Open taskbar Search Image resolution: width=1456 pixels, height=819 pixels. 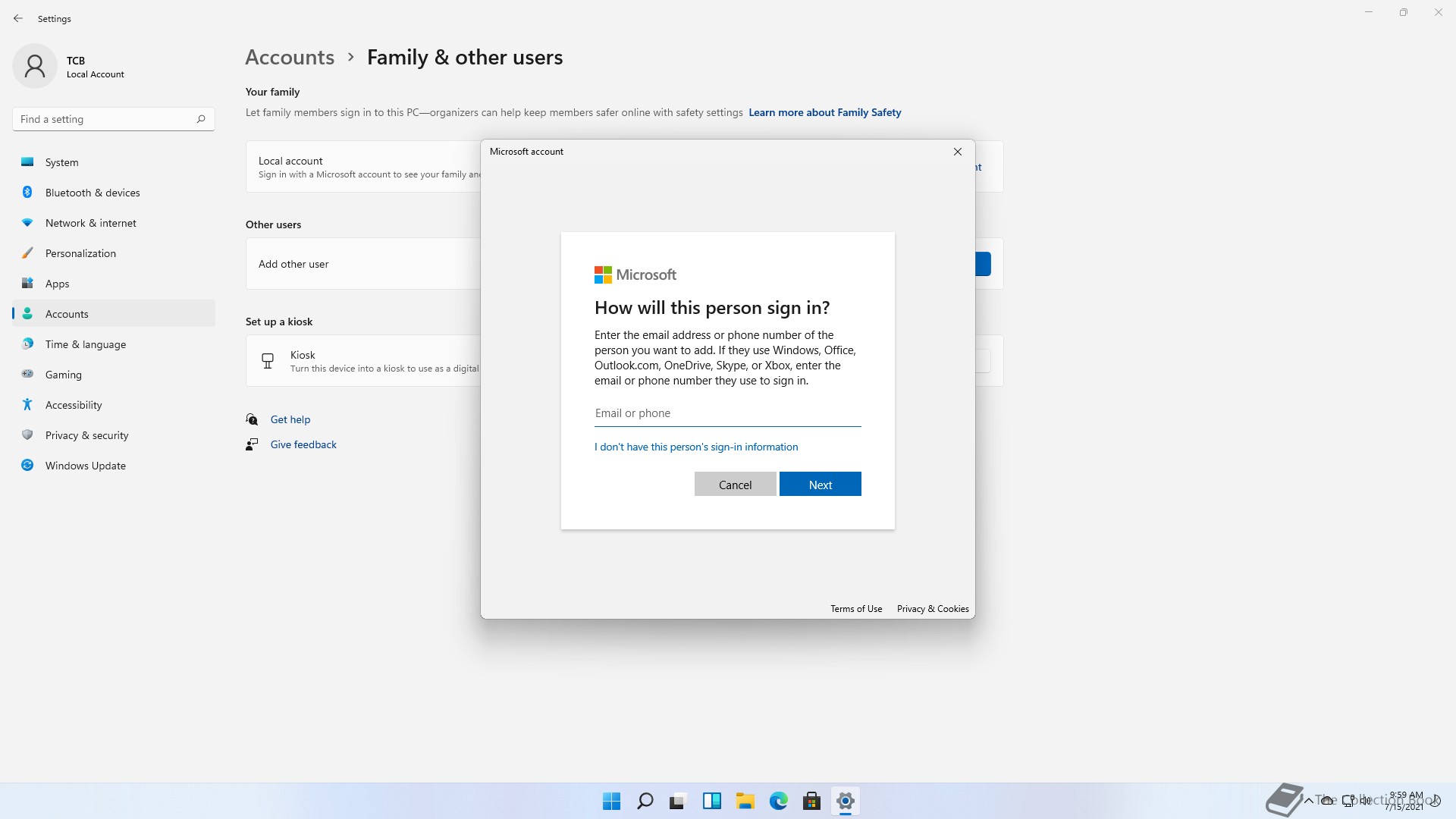tap(645, 801)
